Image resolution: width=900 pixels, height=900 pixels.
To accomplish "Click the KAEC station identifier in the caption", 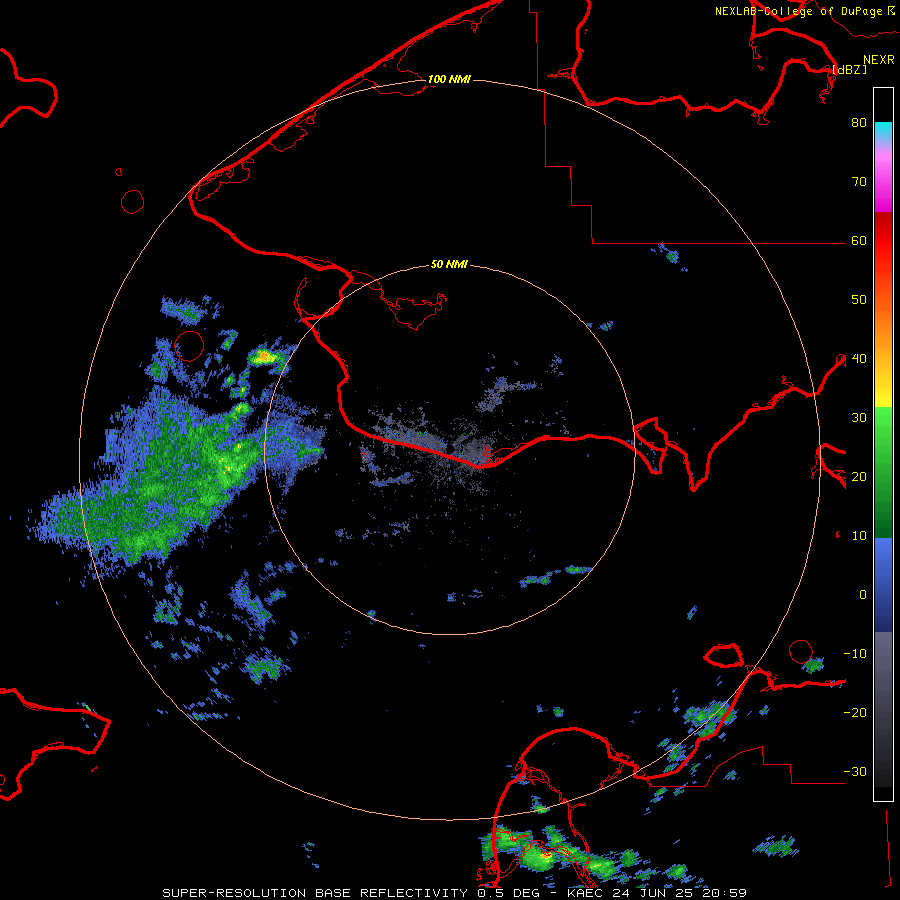I will [x=585, y=893].
